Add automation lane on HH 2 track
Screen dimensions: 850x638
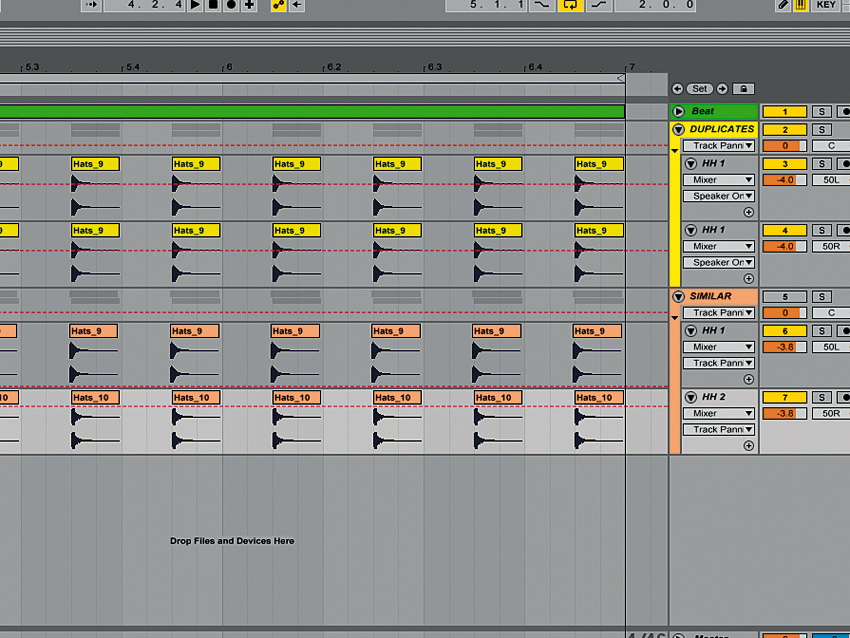(x=748, y=446)
